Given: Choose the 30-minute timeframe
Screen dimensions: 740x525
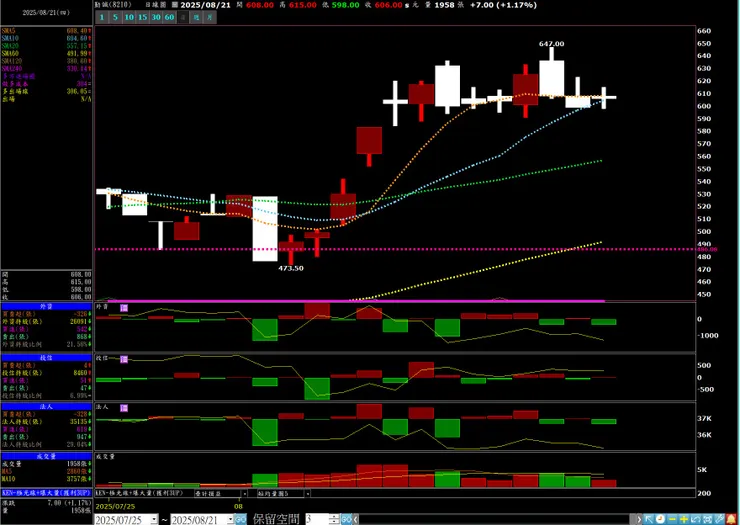Looking at the screenshot, I should point(156,17).
